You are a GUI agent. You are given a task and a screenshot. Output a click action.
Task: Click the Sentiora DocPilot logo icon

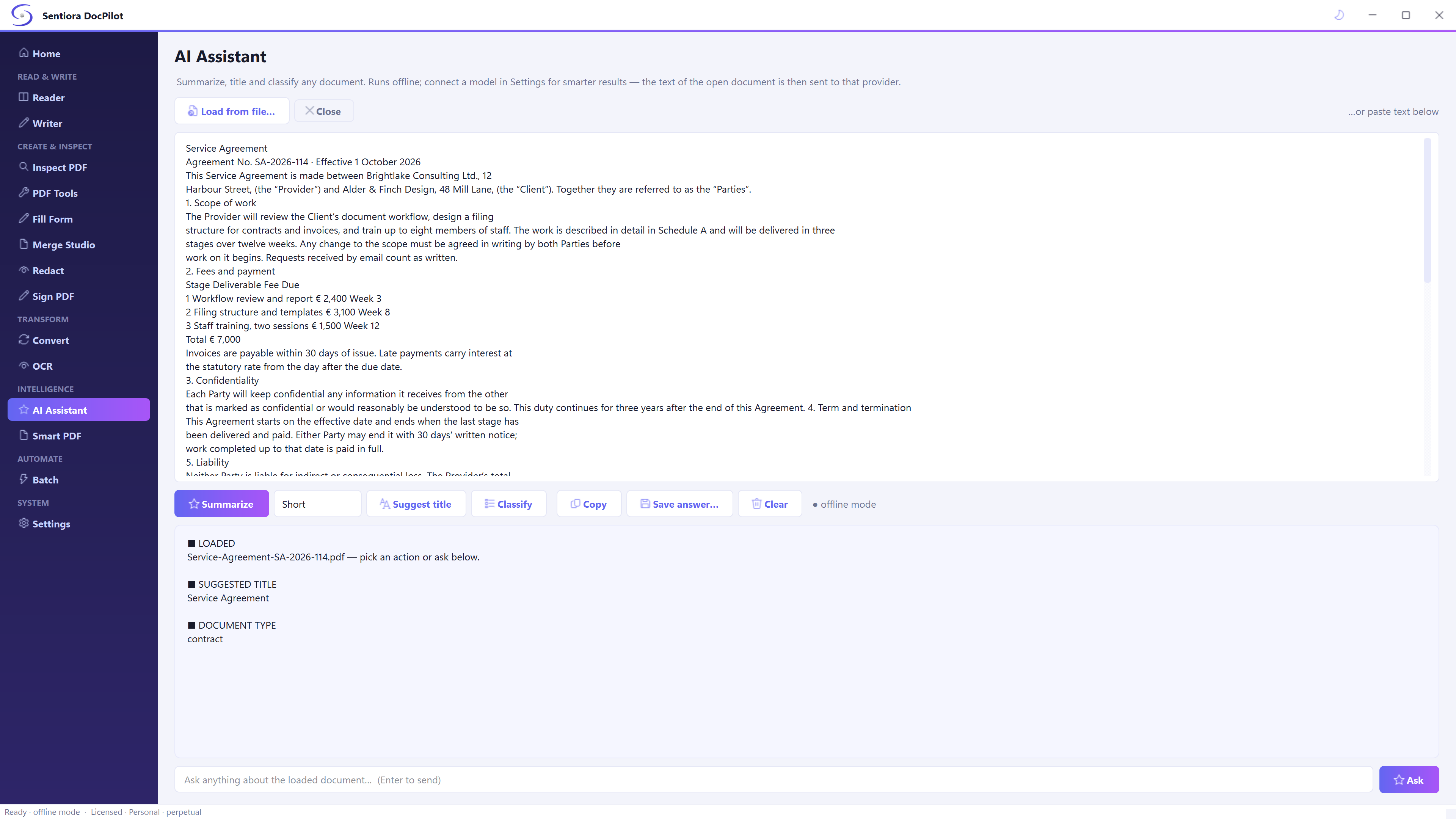22,15
